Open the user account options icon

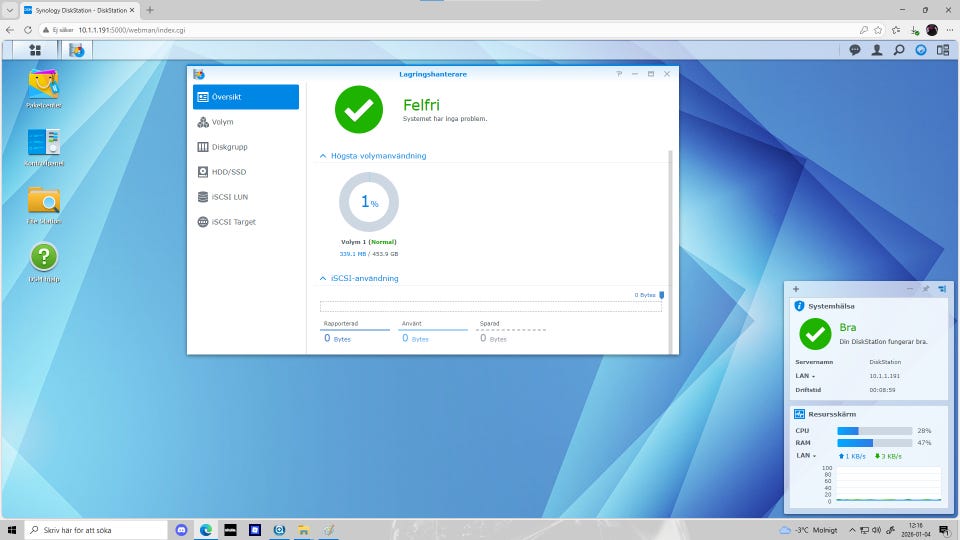[x=877, y=49]
